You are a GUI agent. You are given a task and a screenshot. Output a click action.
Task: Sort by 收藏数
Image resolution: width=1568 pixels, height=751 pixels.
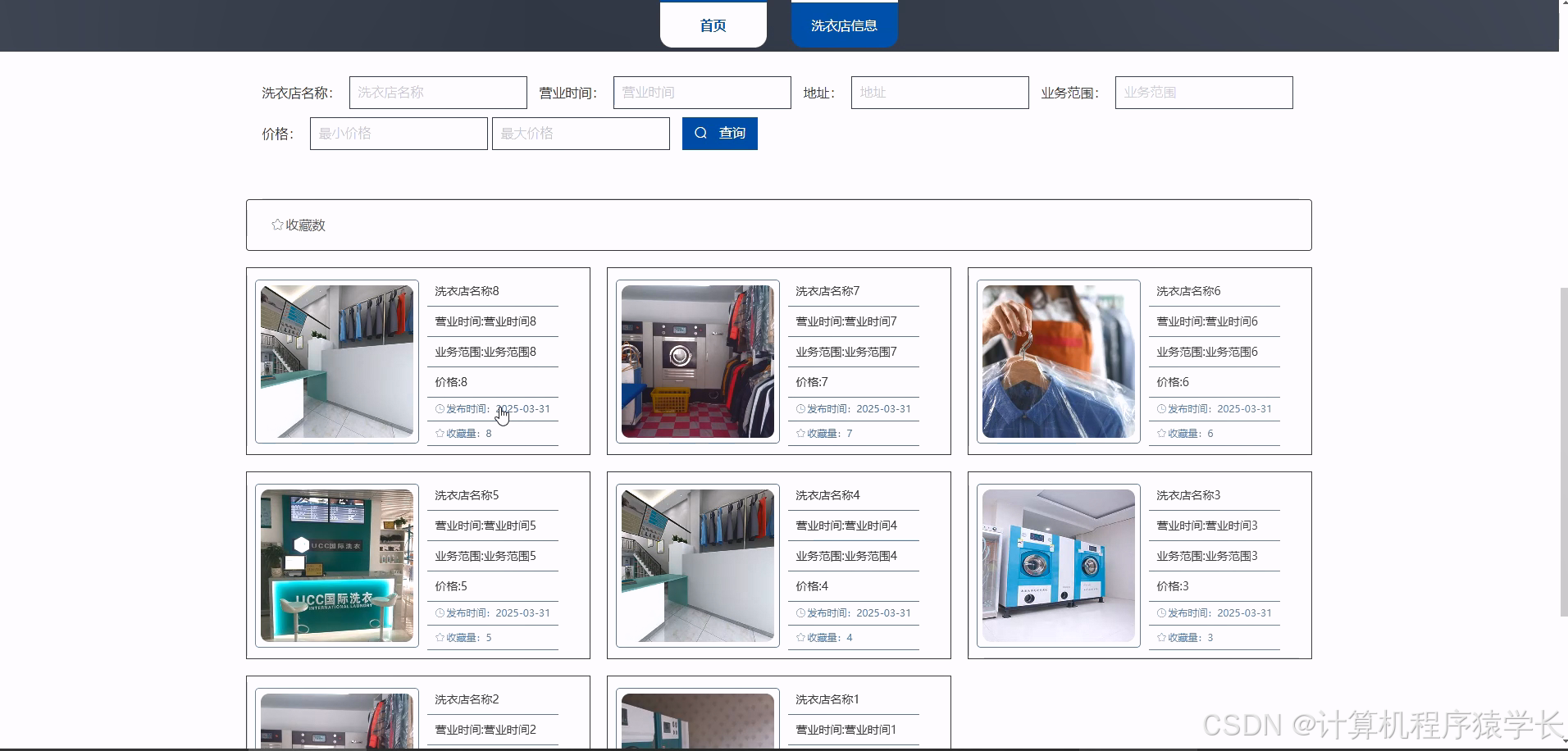click(x=299, y=225)
